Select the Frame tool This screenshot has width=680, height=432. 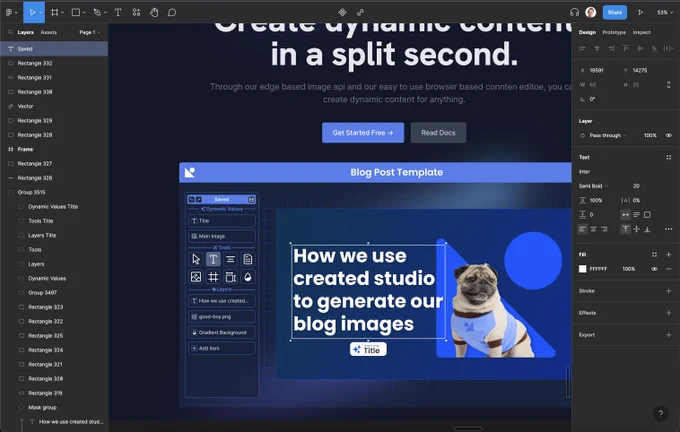coord(54,13)
